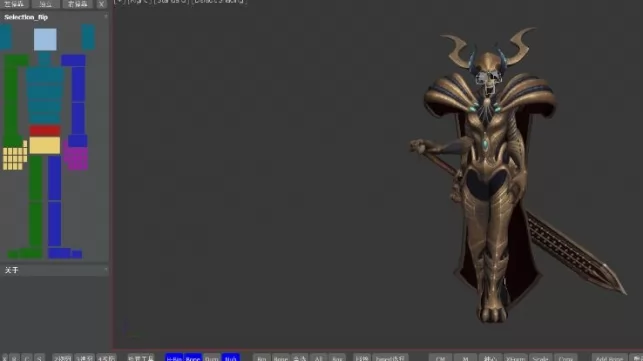Open the Standard viewport label menu

click(172, 2)
